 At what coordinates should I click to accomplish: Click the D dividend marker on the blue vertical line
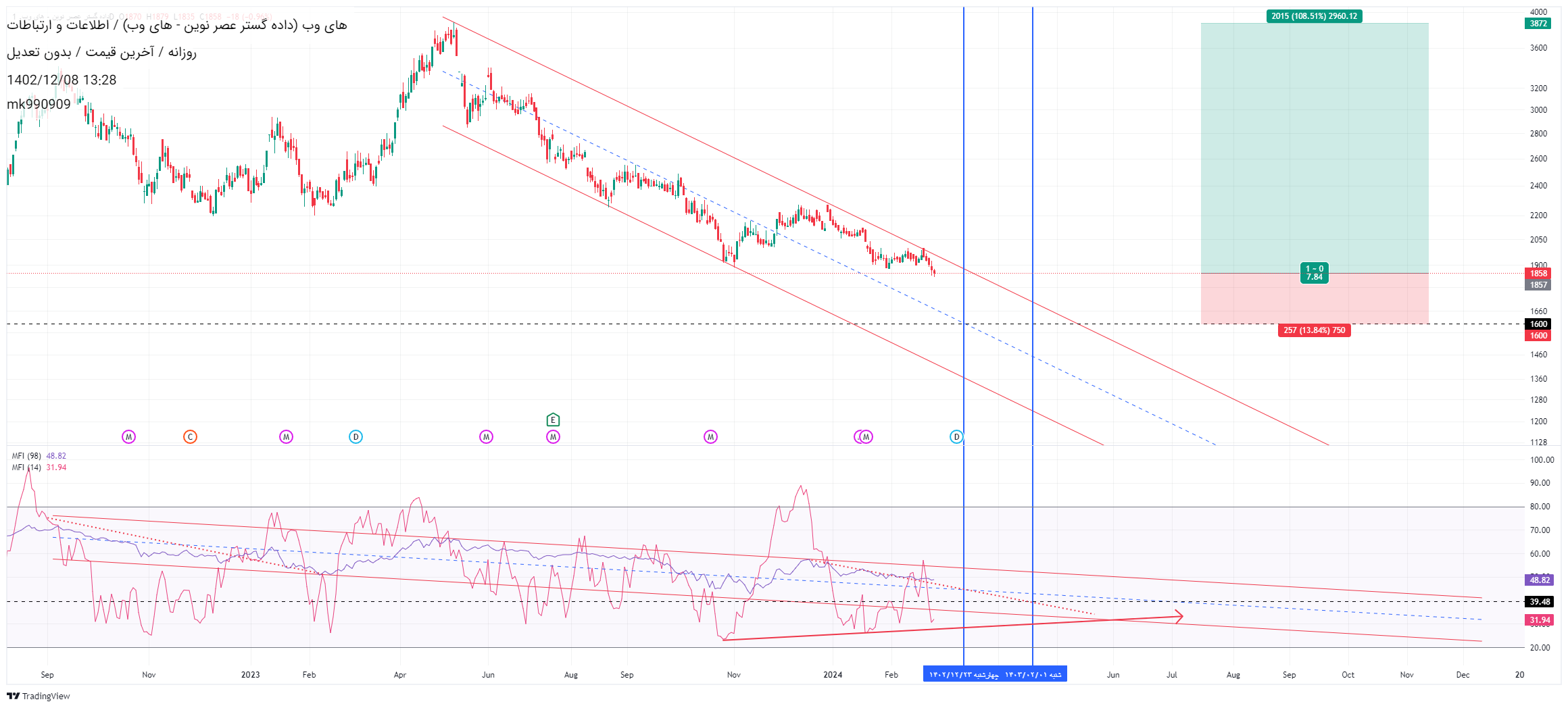click(956, 437)
